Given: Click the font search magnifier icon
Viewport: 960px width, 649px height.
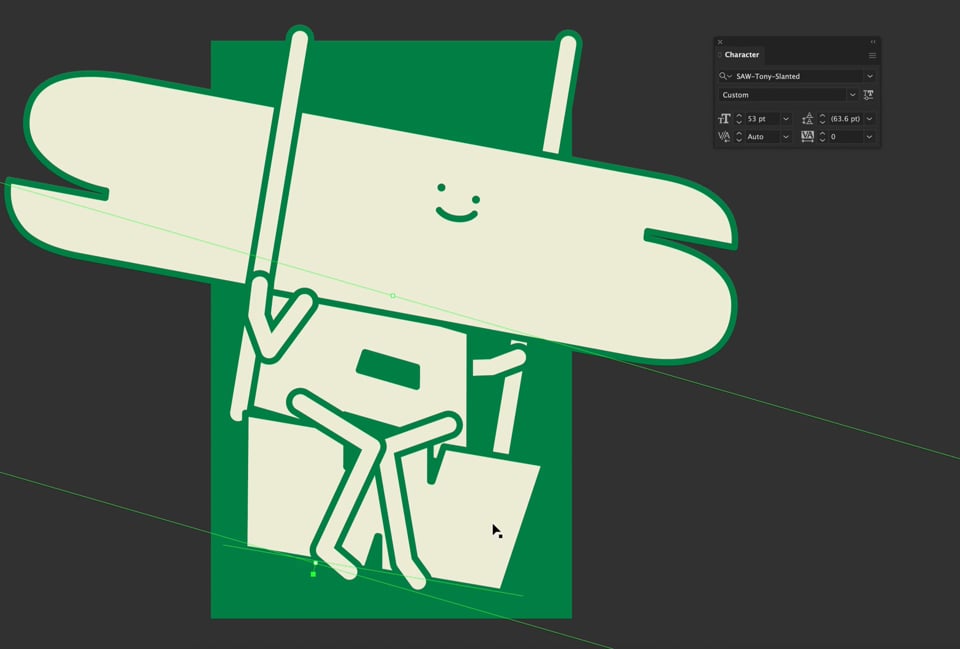Looking at the screenshot, I should pyautogui.click(x=725, y=77).
